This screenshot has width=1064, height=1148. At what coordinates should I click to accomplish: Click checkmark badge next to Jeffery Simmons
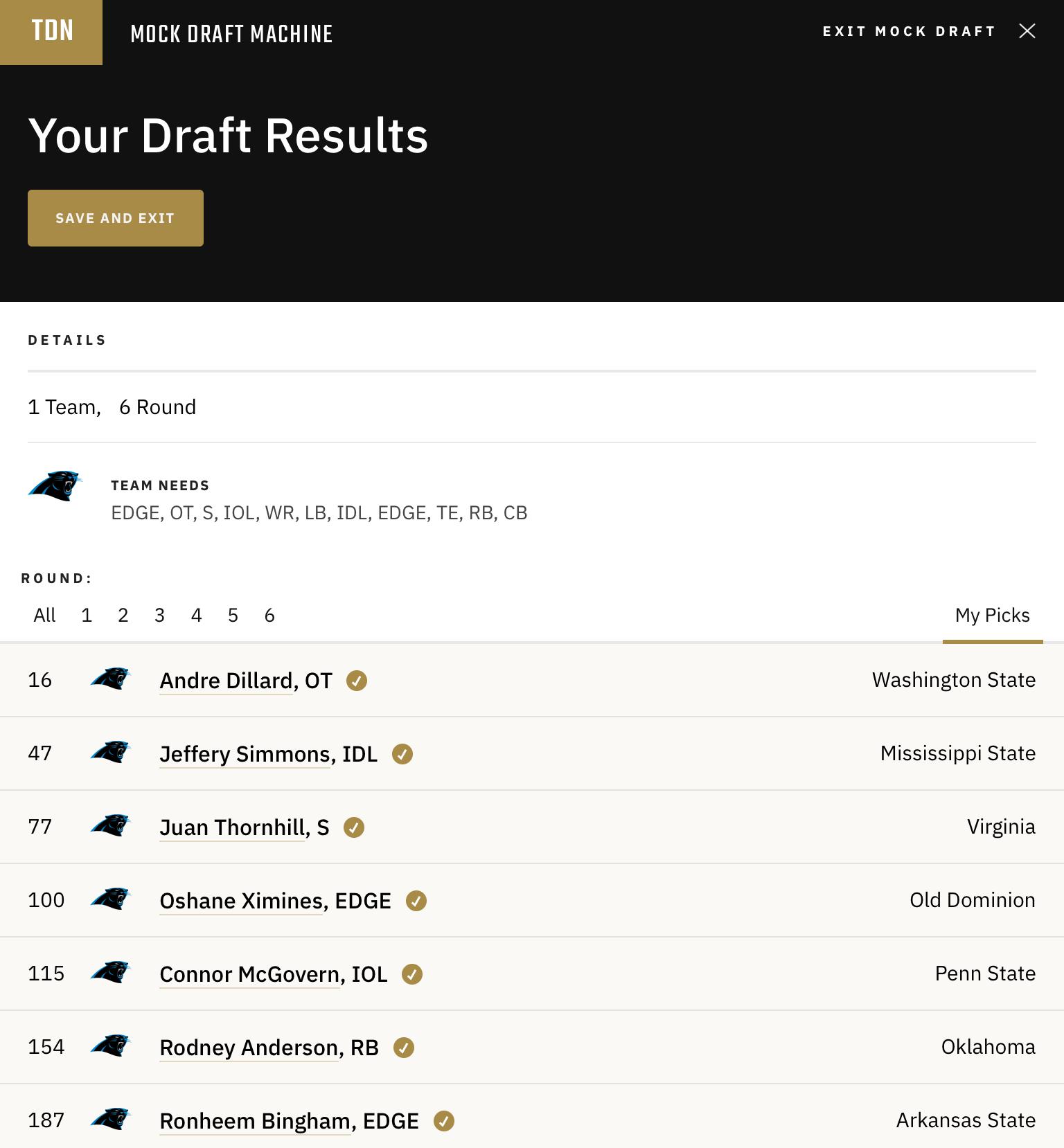[402, 754]
